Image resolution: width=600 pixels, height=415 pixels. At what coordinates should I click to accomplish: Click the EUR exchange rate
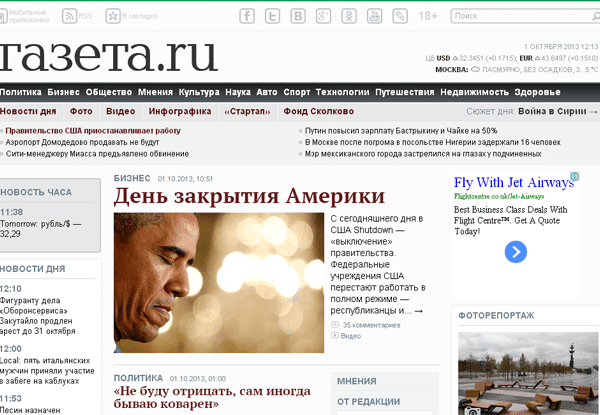[x=559, y=58]
